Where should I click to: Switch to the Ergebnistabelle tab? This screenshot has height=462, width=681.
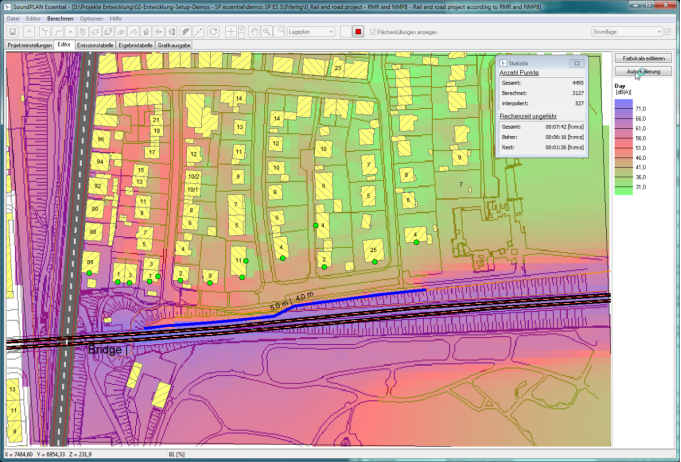tap(134, 46)
